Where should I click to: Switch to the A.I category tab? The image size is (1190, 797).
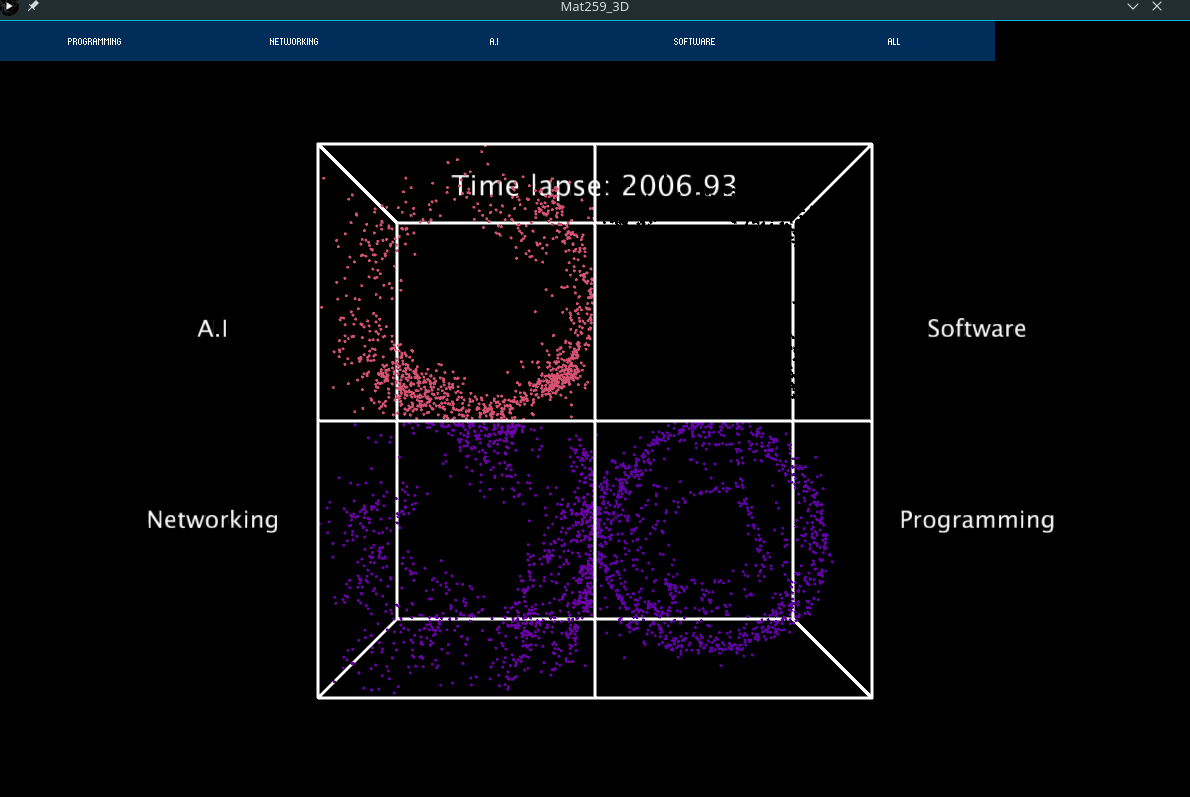point(494,42)
